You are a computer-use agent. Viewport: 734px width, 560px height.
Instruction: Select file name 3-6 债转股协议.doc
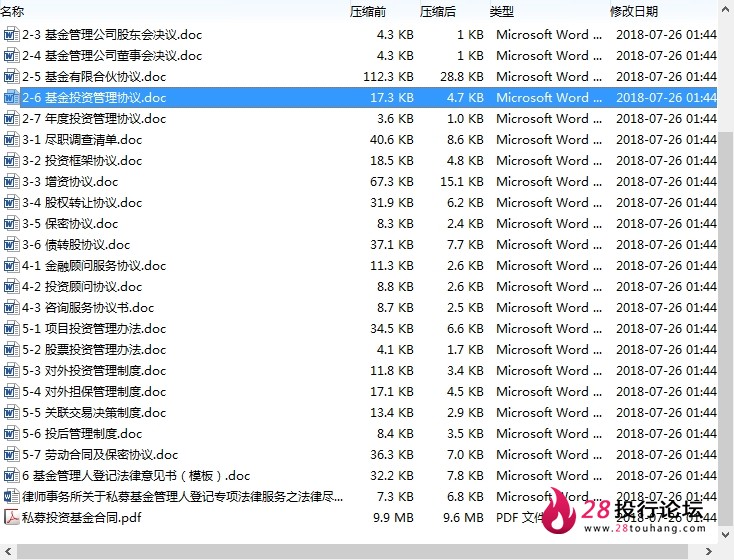[x=76, y=244]
